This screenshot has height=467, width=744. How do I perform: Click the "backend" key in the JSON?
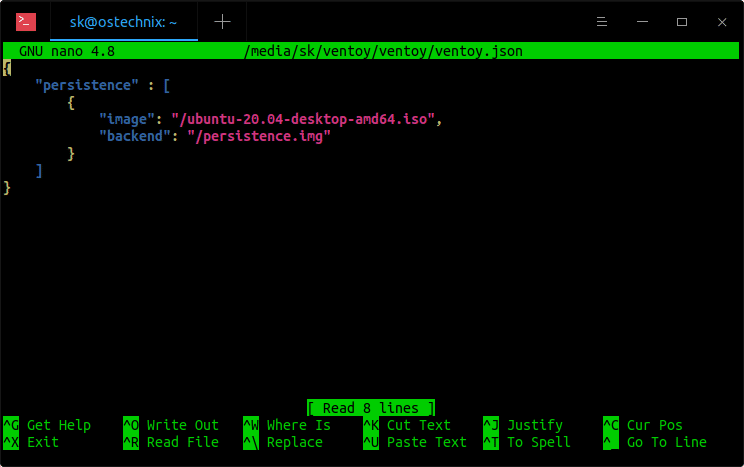pyautogui.click(x=135, y=136)
